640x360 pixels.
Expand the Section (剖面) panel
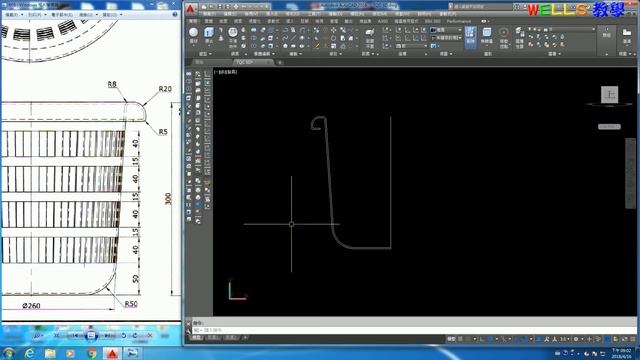pyautogui.click(x=368, y=54)
